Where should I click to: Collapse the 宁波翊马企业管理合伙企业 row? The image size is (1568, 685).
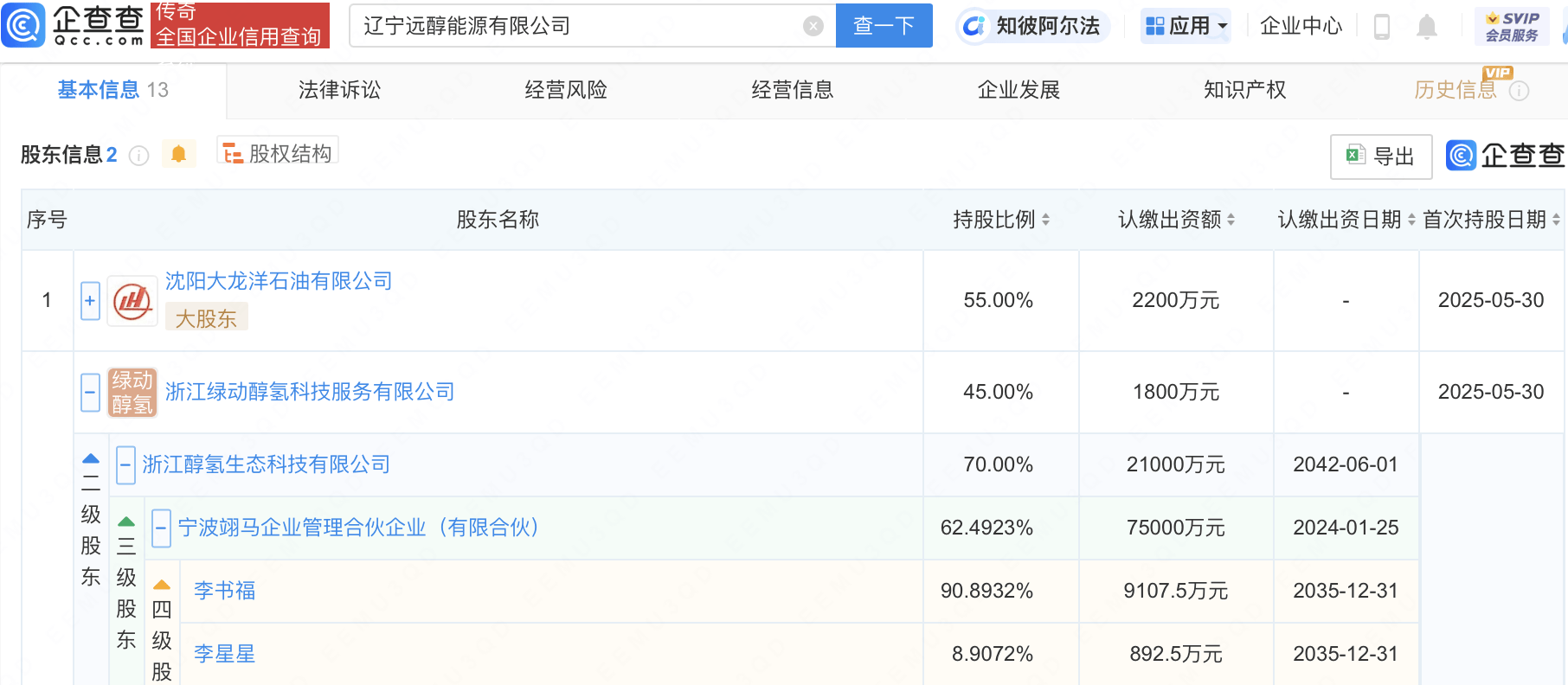(161, 528)
